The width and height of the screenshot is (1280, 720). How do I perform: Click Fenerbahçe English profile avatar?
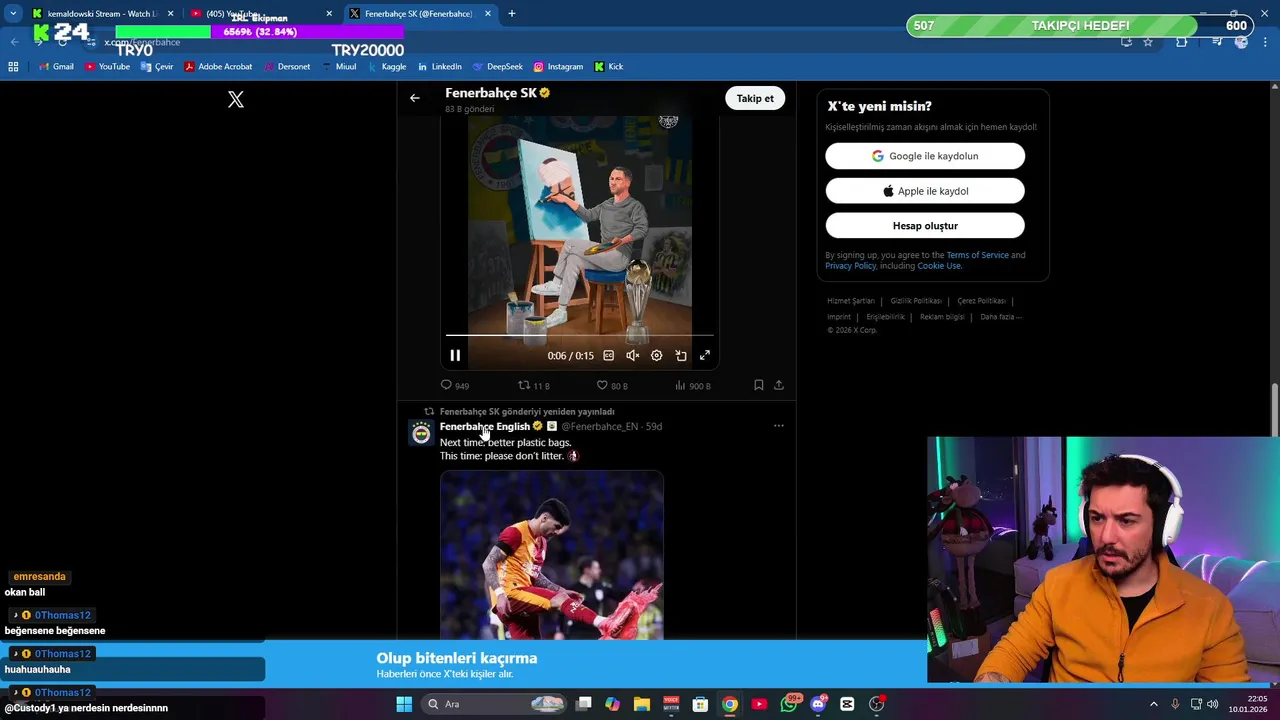(x=421, y=433)
